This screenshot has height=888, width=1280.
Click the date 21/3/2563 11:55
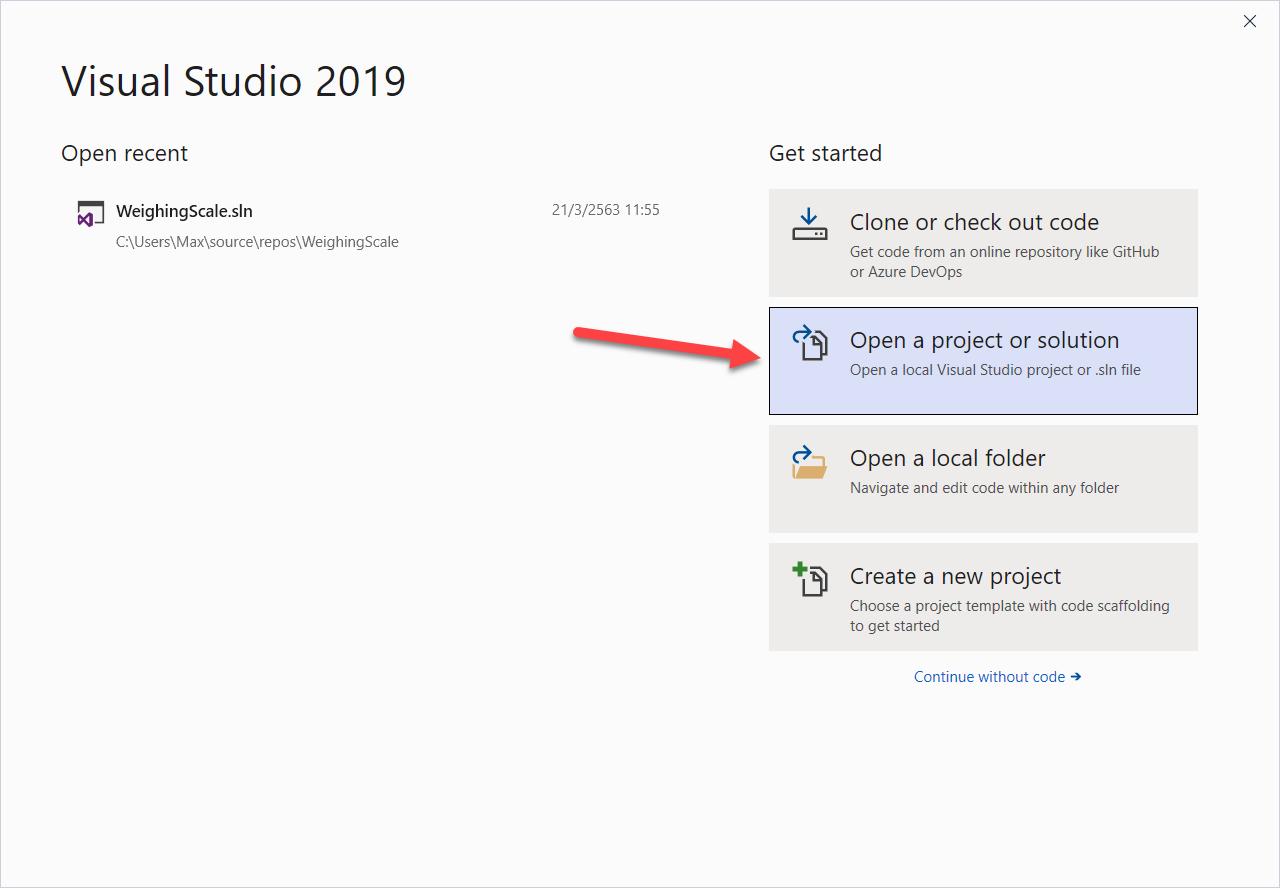605,210
